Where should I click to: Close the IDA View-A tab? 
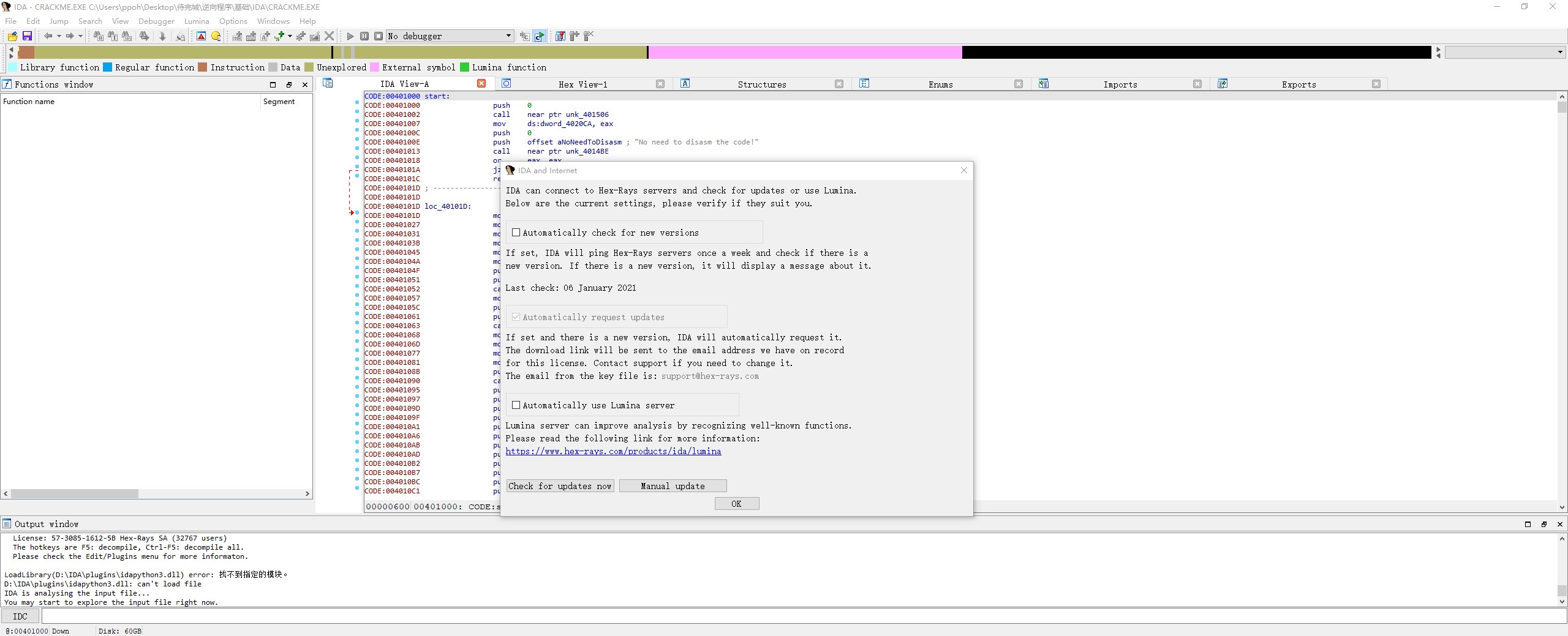(481, 83)
